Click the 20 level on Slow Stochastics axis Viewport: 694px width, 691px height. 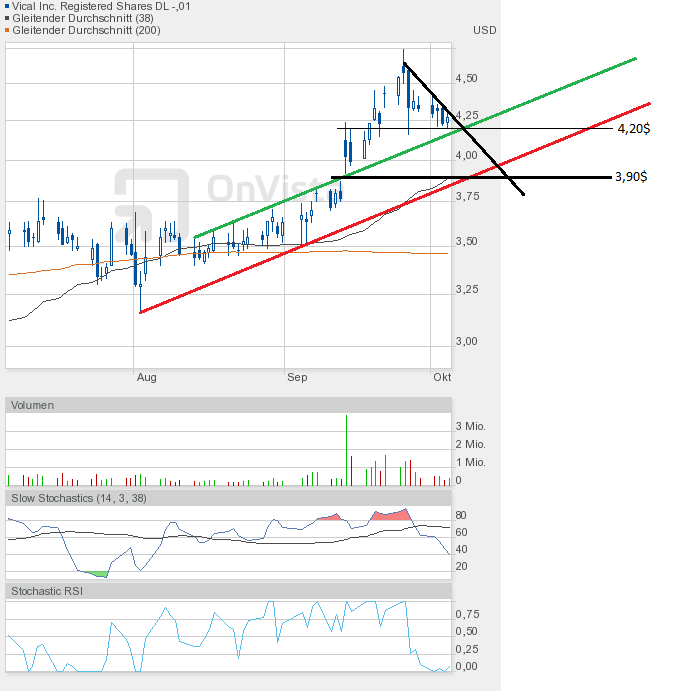[x=461, y=566]
